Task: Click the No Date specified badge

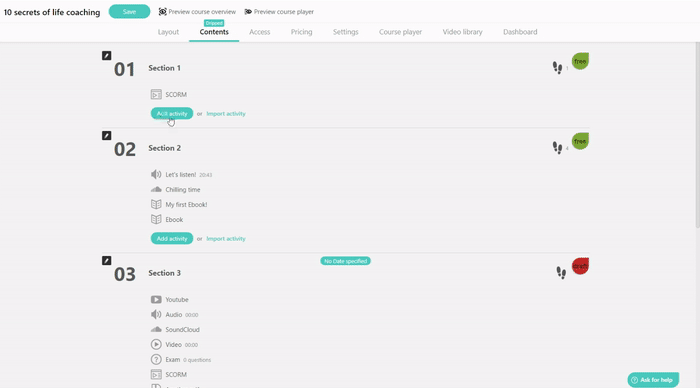Action: coord(346,261)
